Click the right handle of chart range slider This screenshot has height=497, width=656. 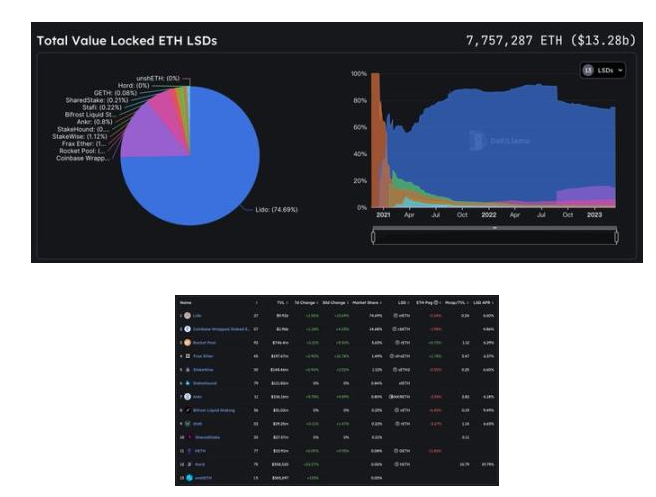coord(616,237)
